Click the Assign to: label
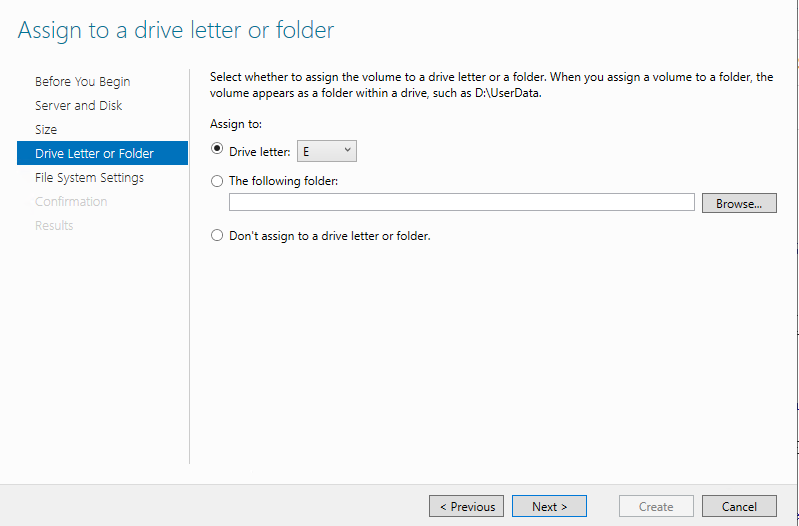The image size is (799, 526). [235, 124]
